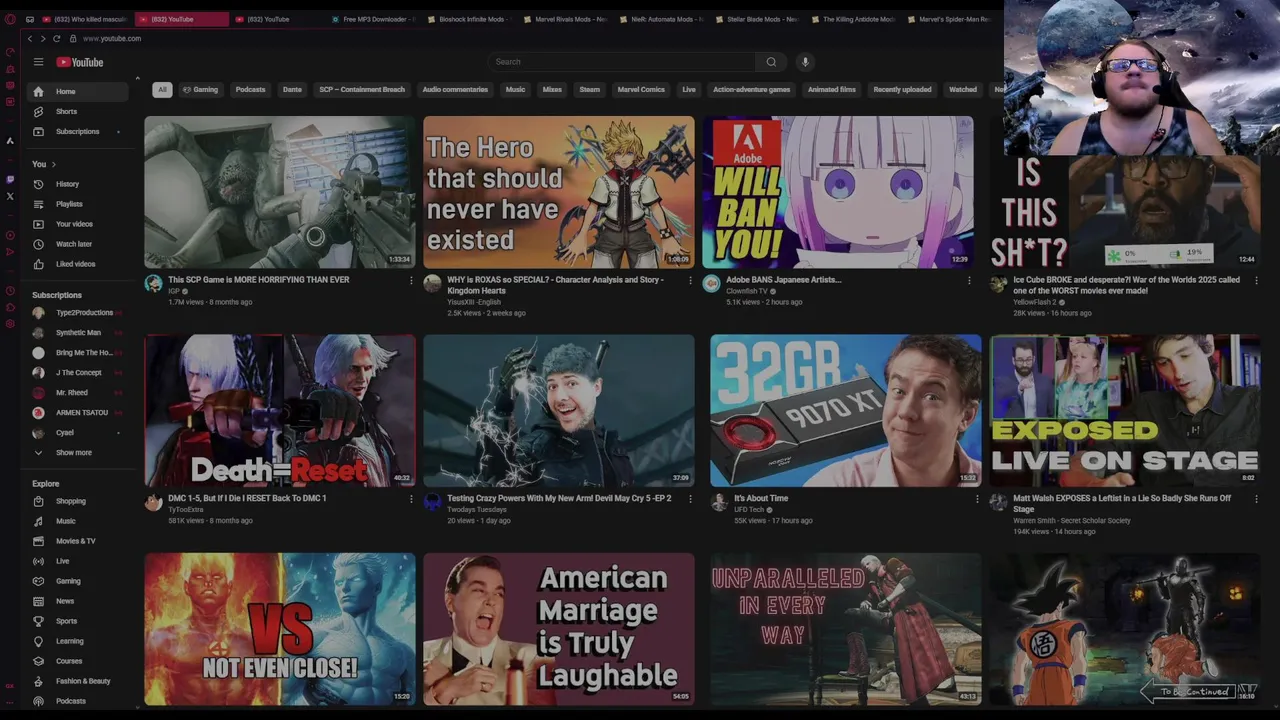This screenshot has width=1280, height=720.
Task: Select the Gaming filter chip
Action: pos(200,90)
